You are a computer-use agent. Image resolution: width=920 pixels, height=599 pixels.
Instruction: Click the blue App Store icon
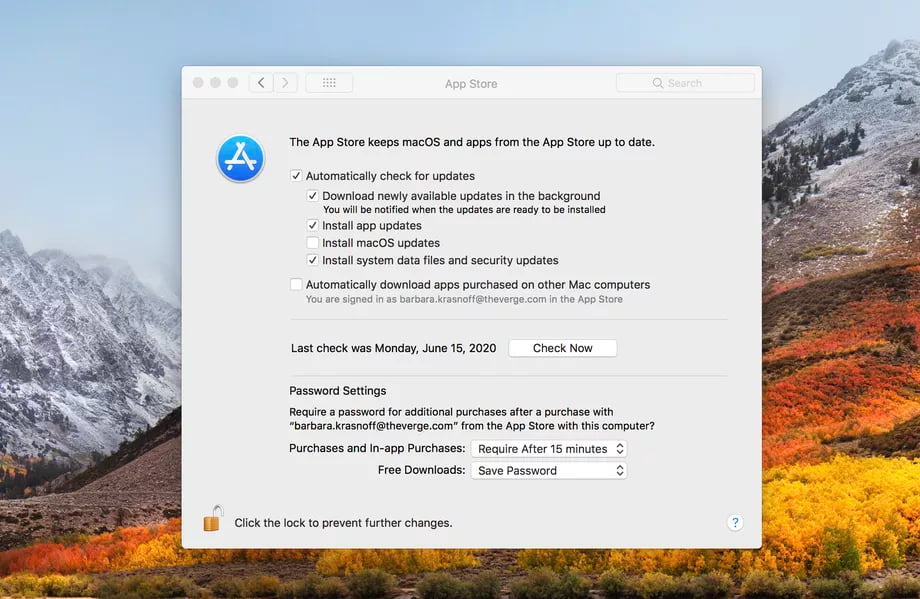tap(241, 158)
